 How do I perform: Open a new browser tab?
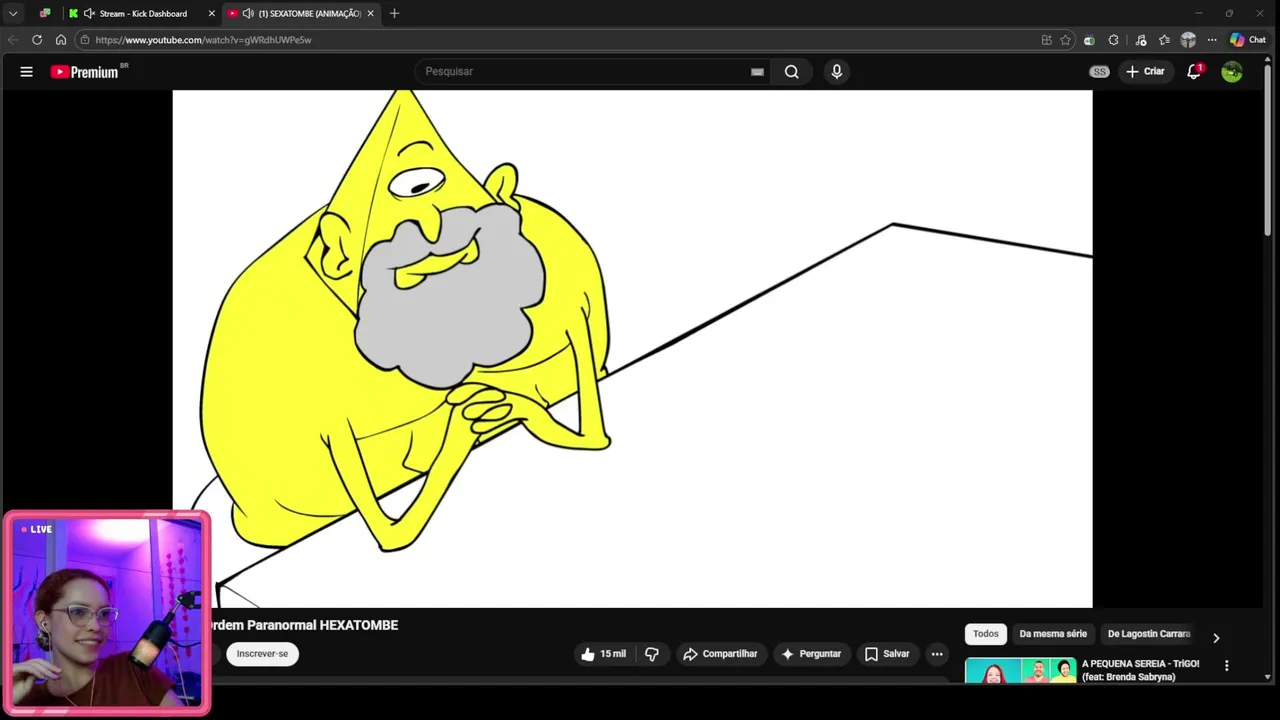tap(394, 13)
